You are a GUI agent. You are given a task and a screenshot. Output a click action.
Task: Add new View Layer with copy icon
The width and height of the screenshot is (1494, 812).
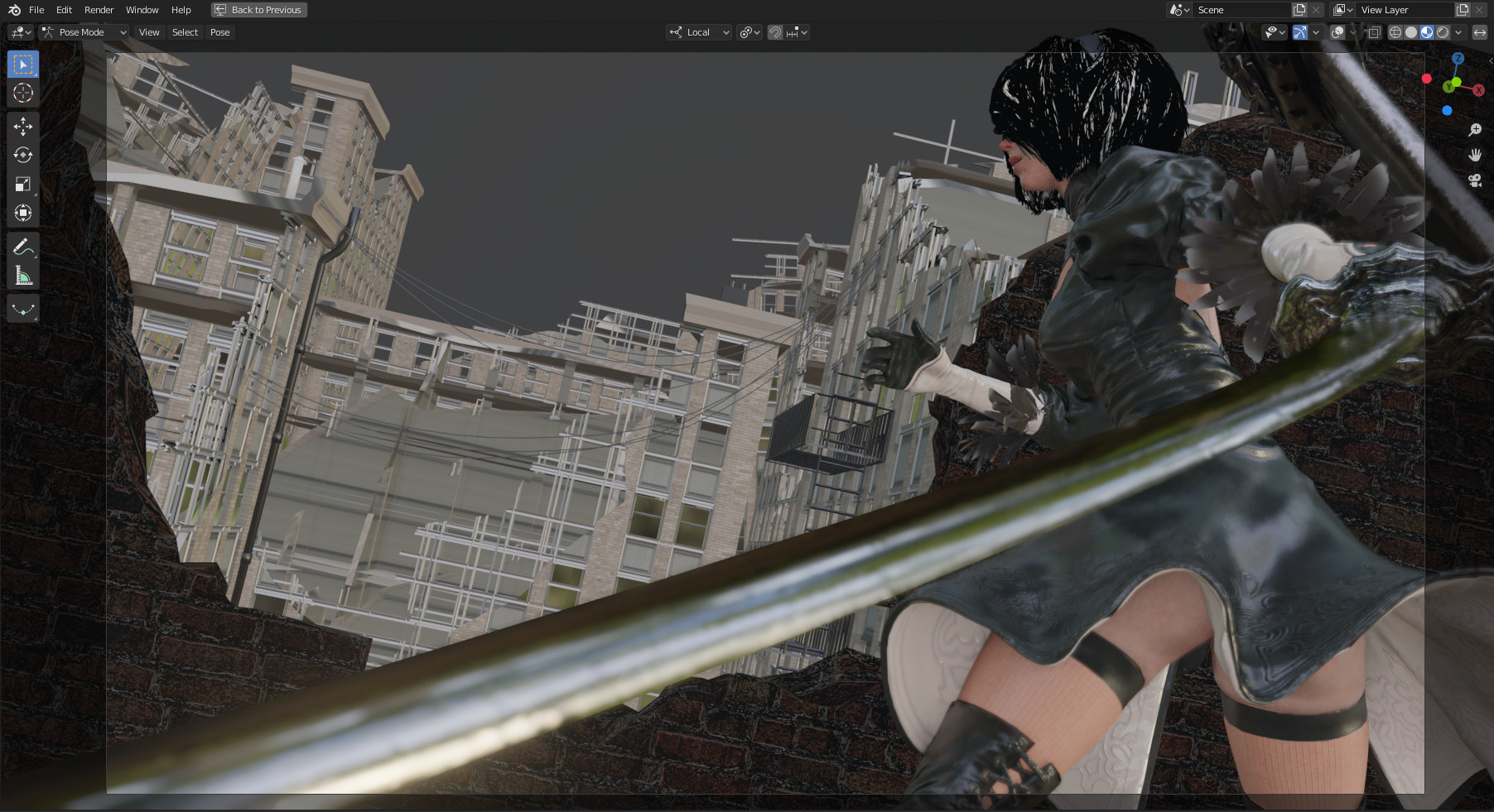coord(1463,10)
